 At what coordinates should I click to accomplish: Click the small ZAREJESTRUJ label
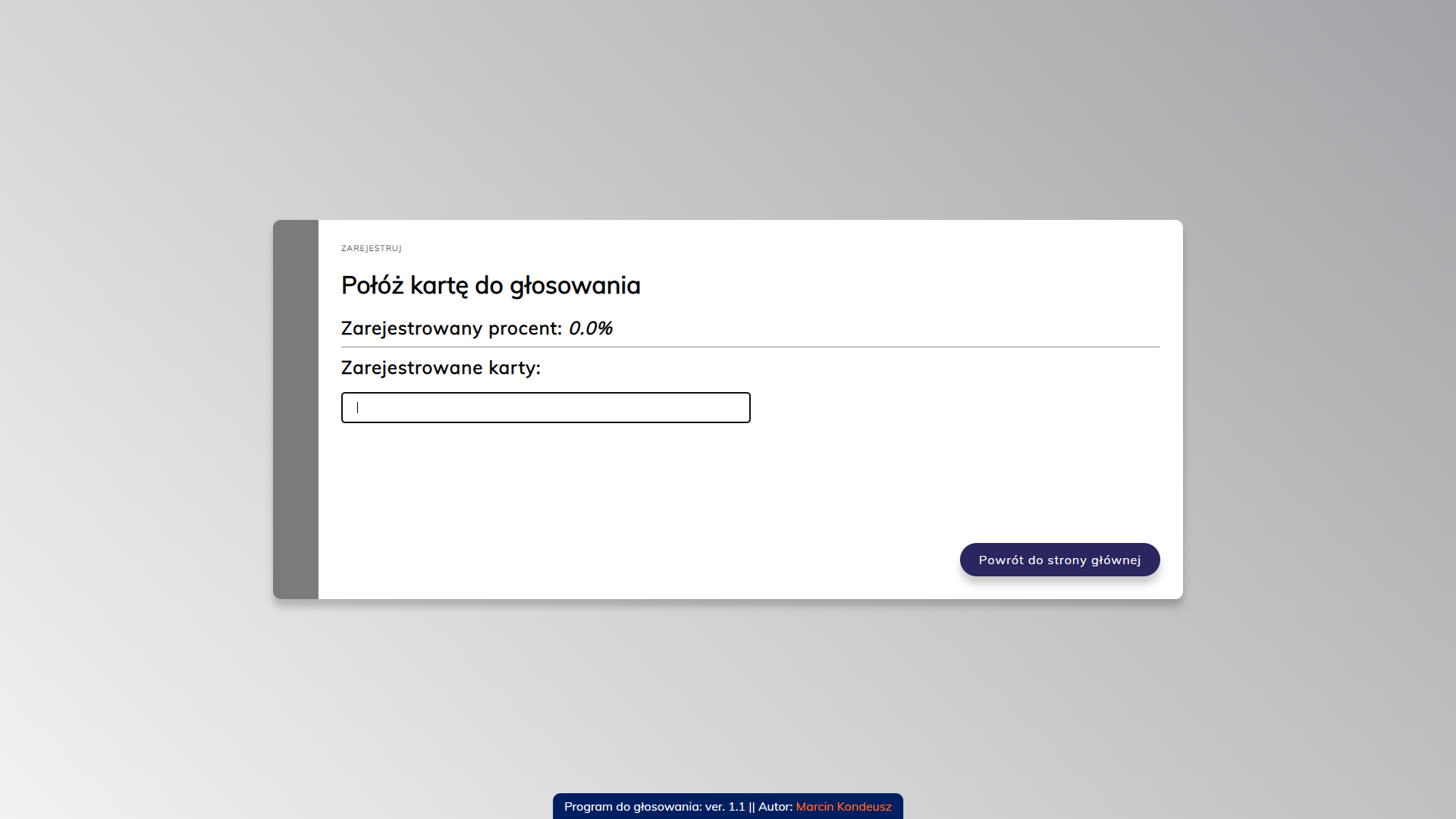371,249
